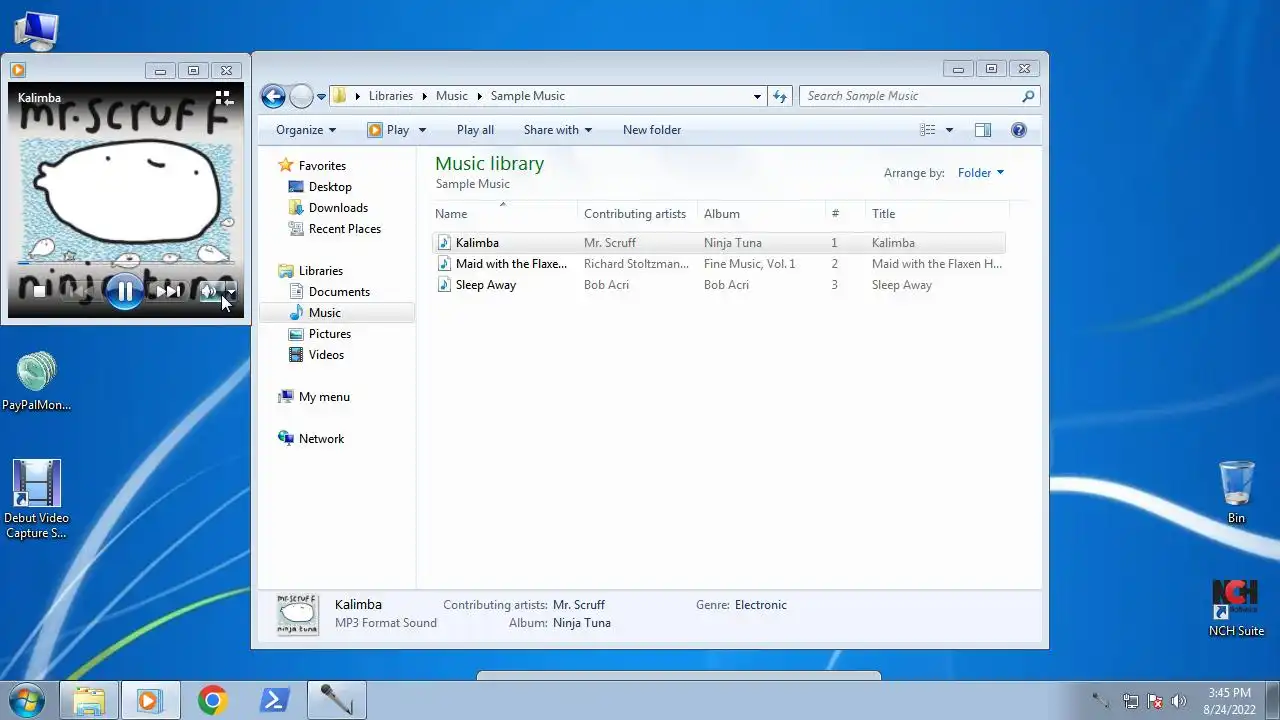Select Libraries in navigation pane
Screen dimensions: 1280x720
(311, 271)
